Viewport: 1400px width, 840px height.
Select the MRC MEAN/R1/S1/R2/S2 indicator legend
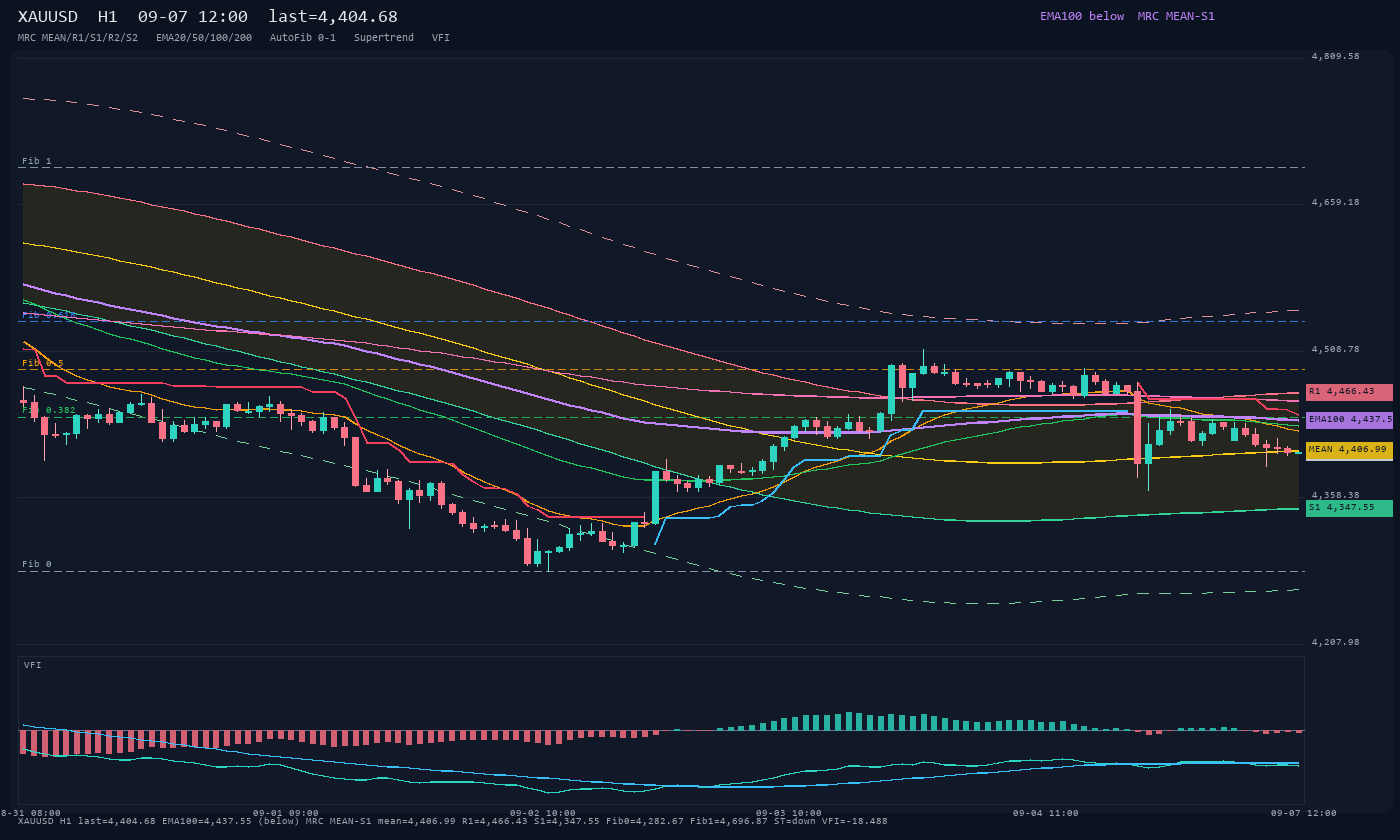point(78,38)
